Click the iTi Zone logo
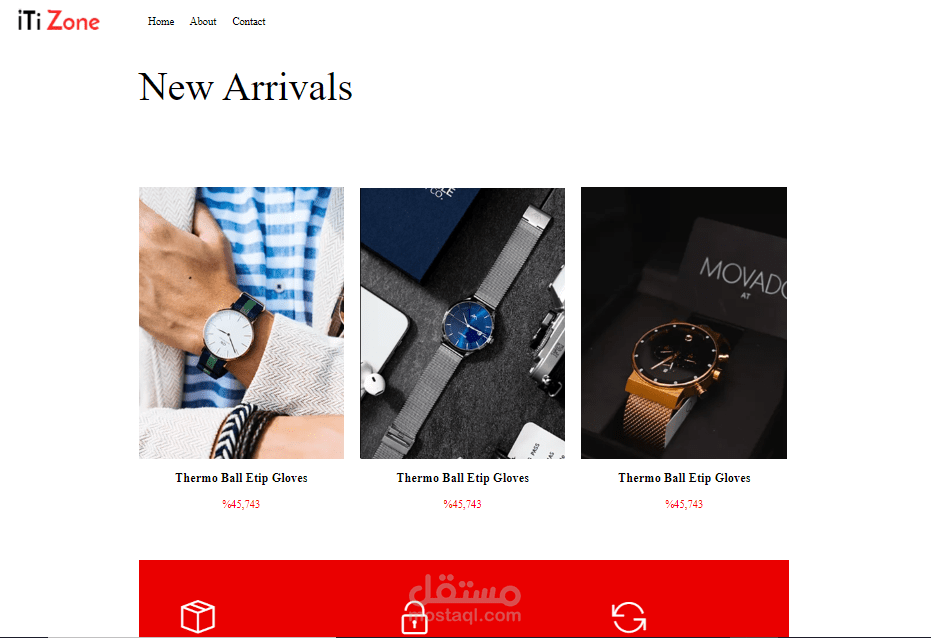This screenshot has height=638, width=931. (59, 21)
